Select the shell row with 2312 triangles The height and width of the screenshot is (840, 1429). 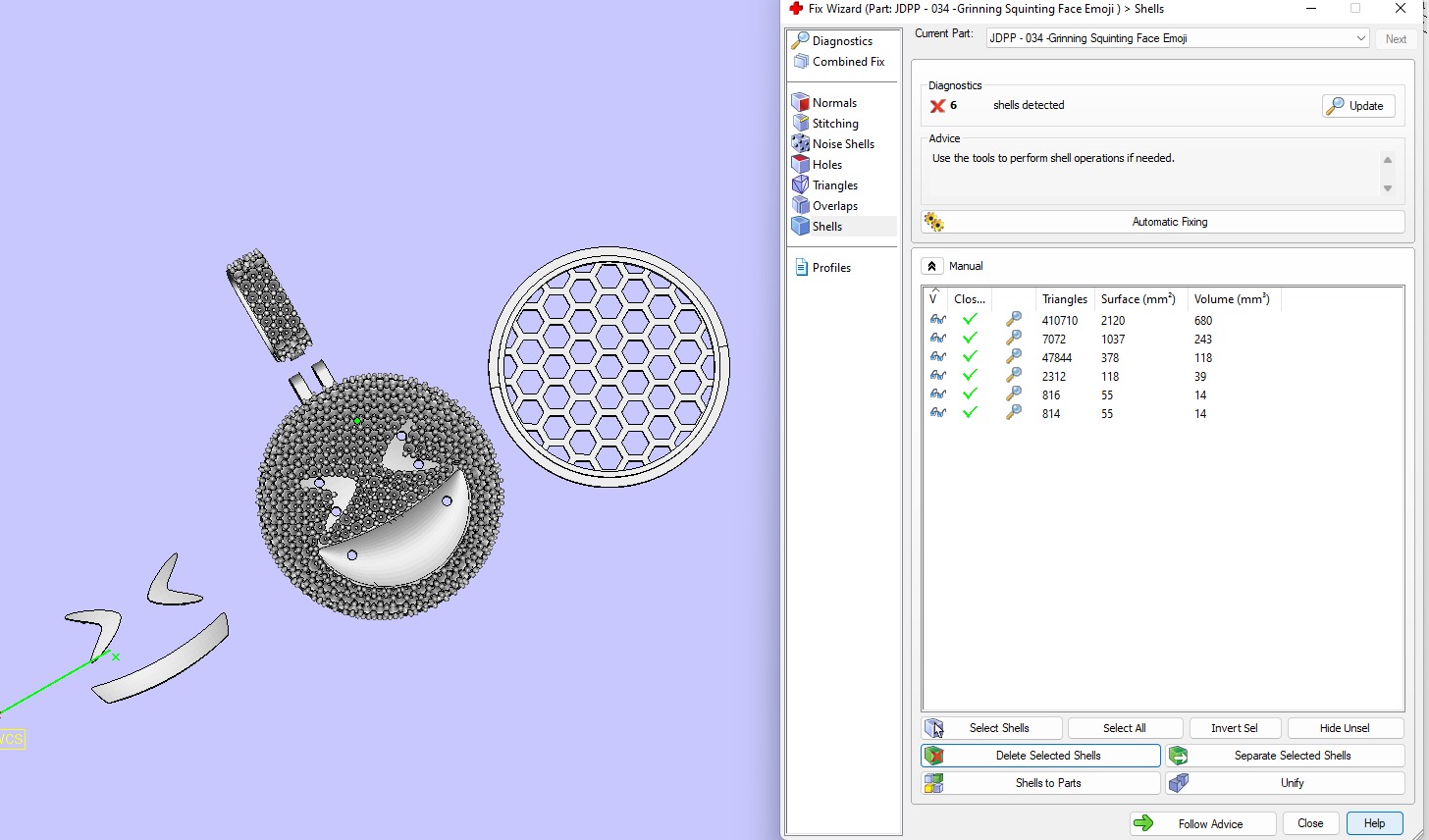click(1162, 376)
